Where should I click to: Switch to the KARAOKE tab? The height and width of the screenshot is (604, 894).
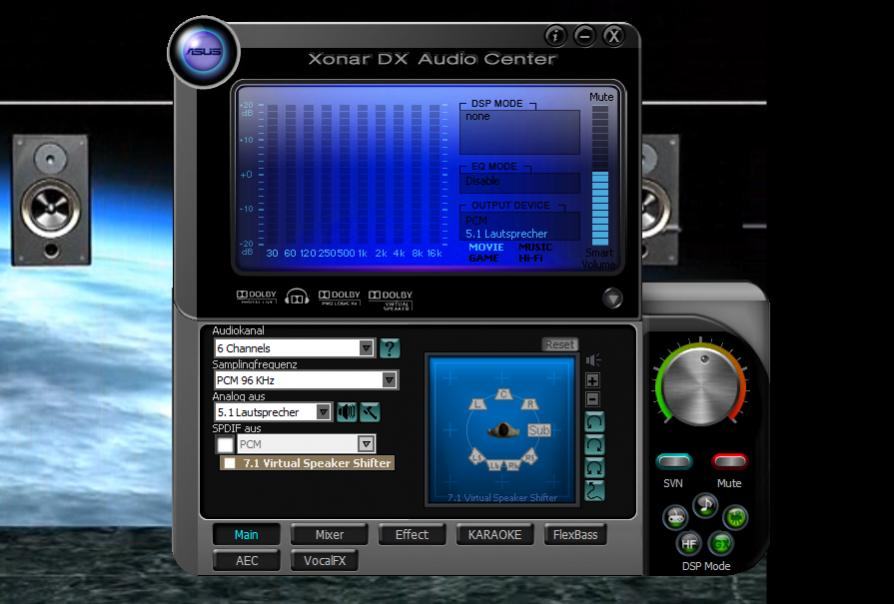494,535
